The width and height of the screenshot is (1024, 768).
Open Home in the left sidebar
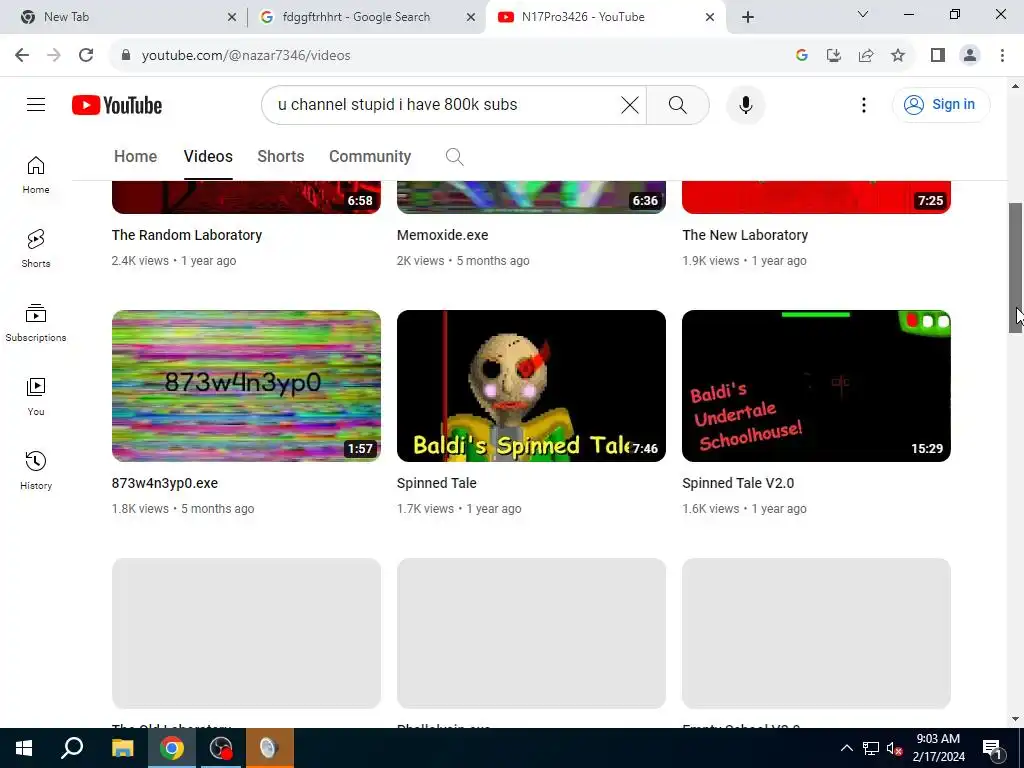coord(36,175)
